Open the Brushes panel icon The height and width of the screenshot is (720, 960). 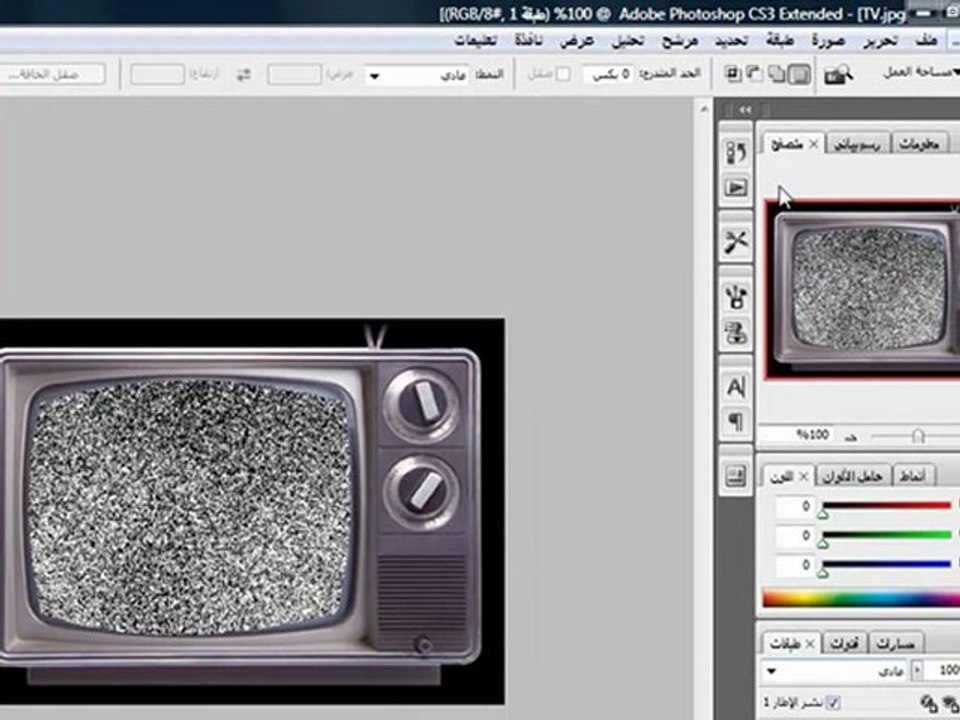[736, 297]
